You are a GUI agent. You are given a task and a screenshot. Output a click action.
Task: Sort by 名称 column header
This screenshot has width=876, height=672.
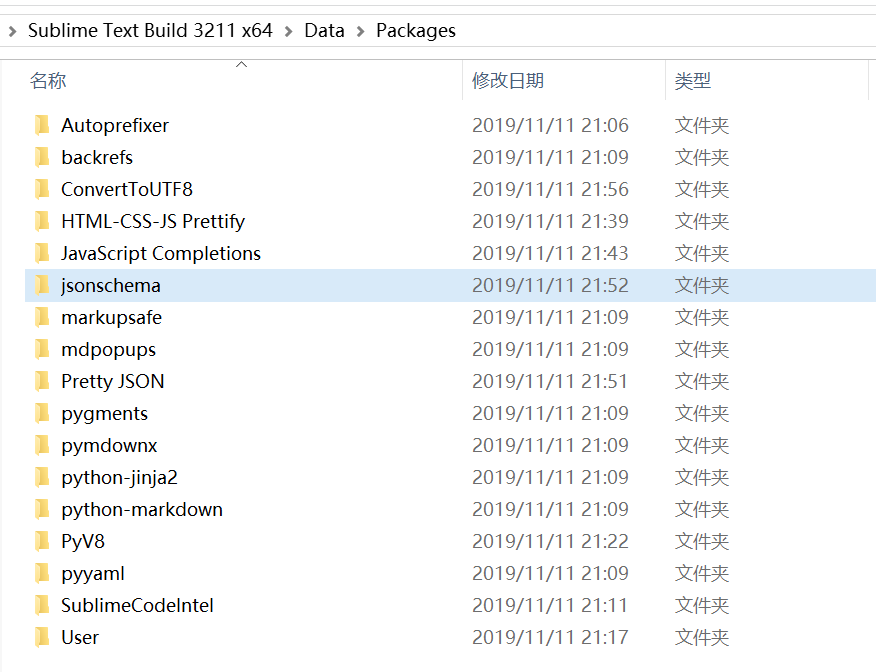[x=48, y=80]
